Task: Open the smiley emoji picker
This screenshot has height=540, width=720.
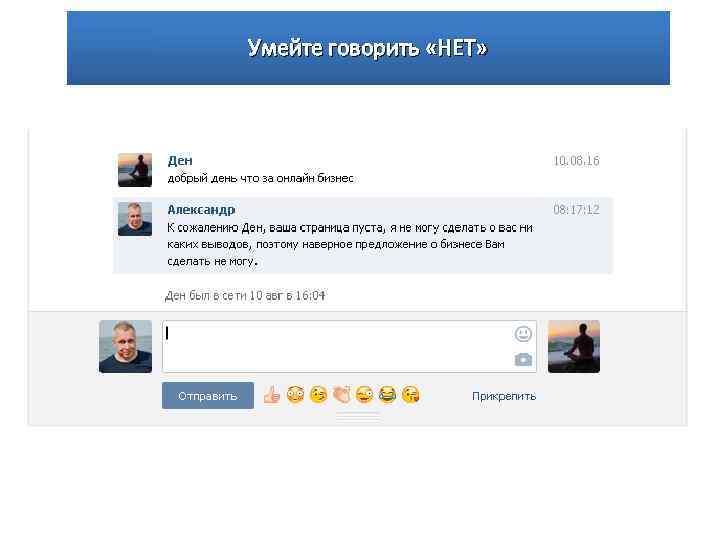Action: (x=523, y=334)
